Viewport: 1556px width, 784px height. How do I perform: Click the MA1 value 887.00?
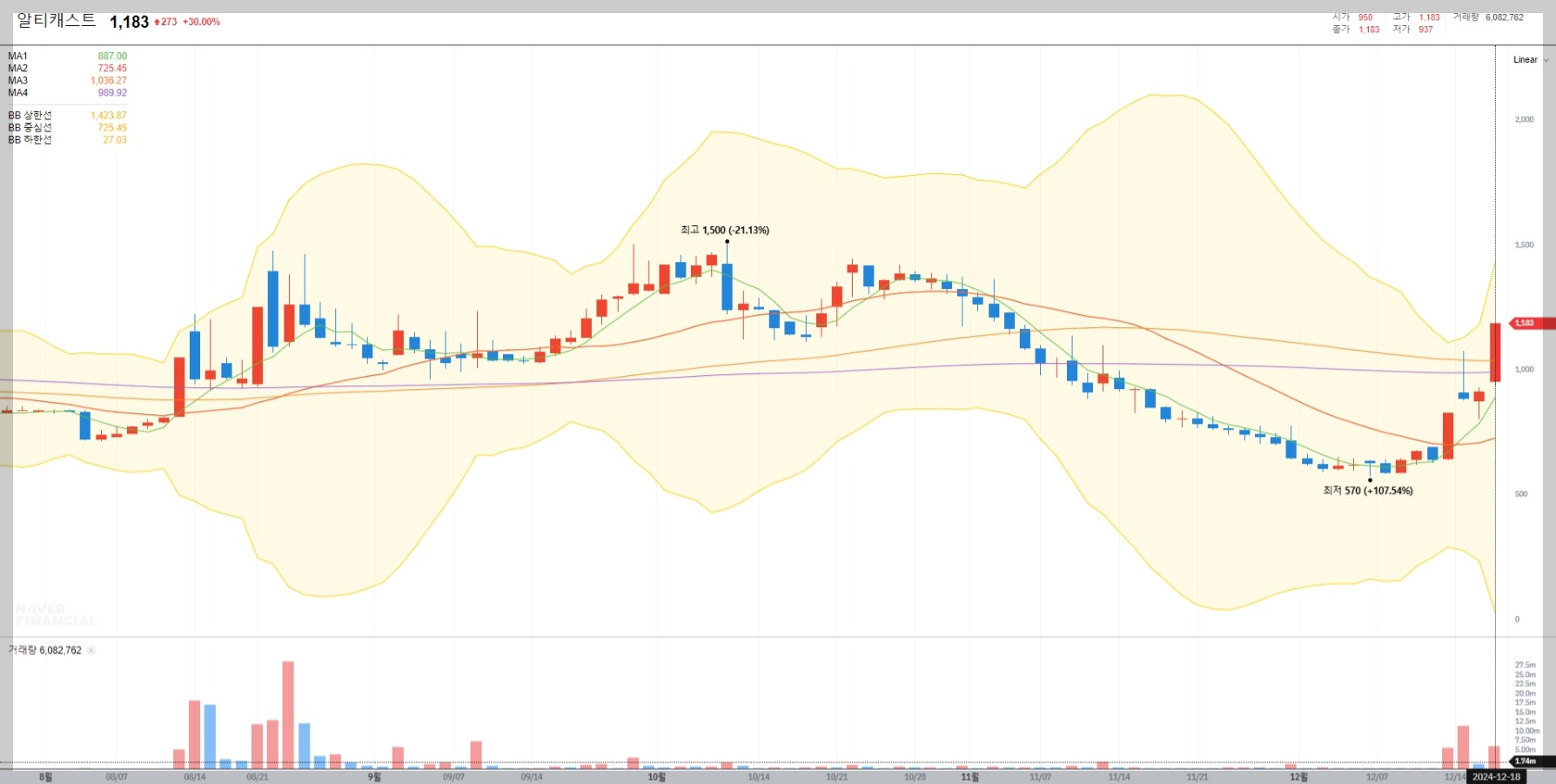coord(112,56)
